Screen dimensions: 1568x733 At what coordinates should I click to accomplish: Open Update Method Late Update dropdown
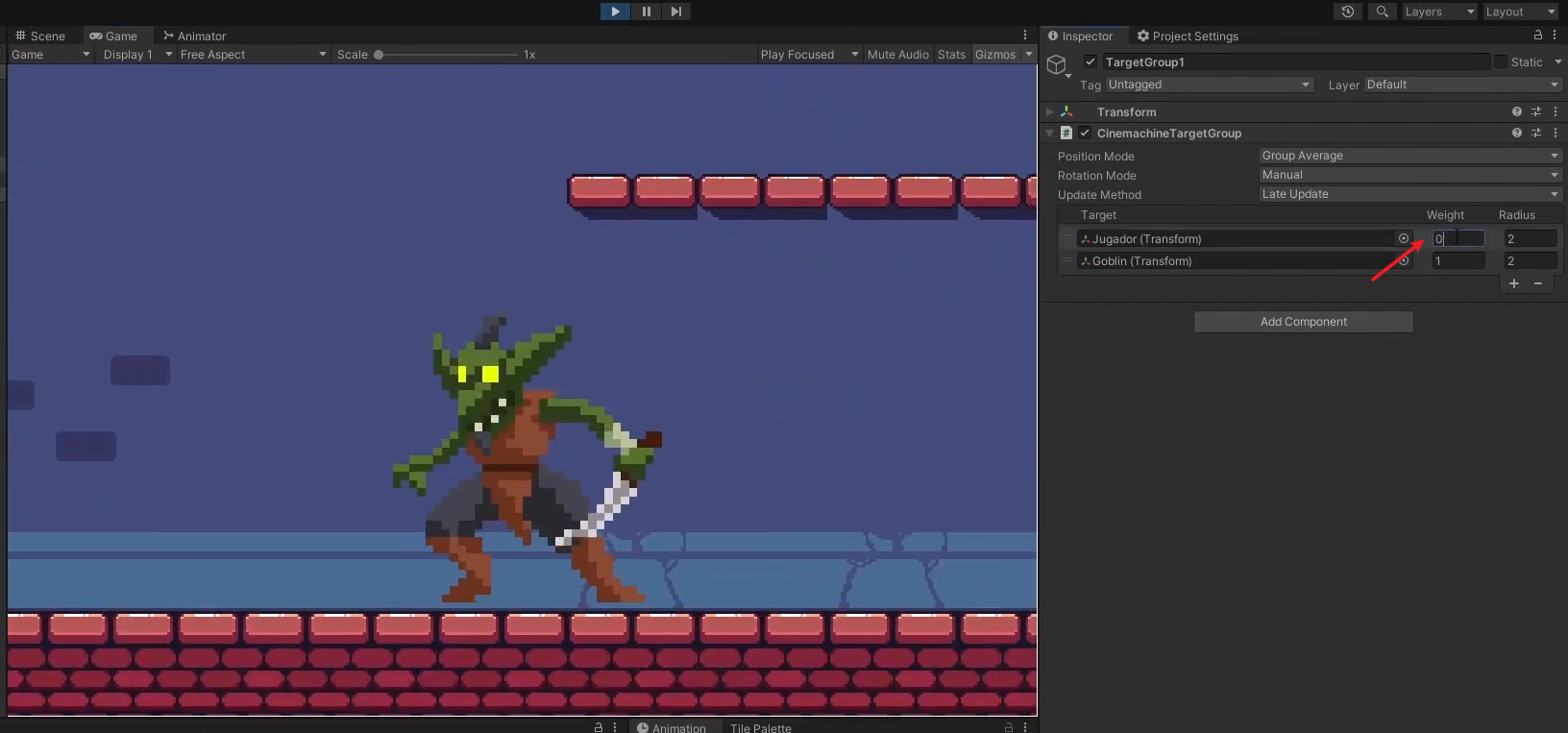tap(1410, 194)
